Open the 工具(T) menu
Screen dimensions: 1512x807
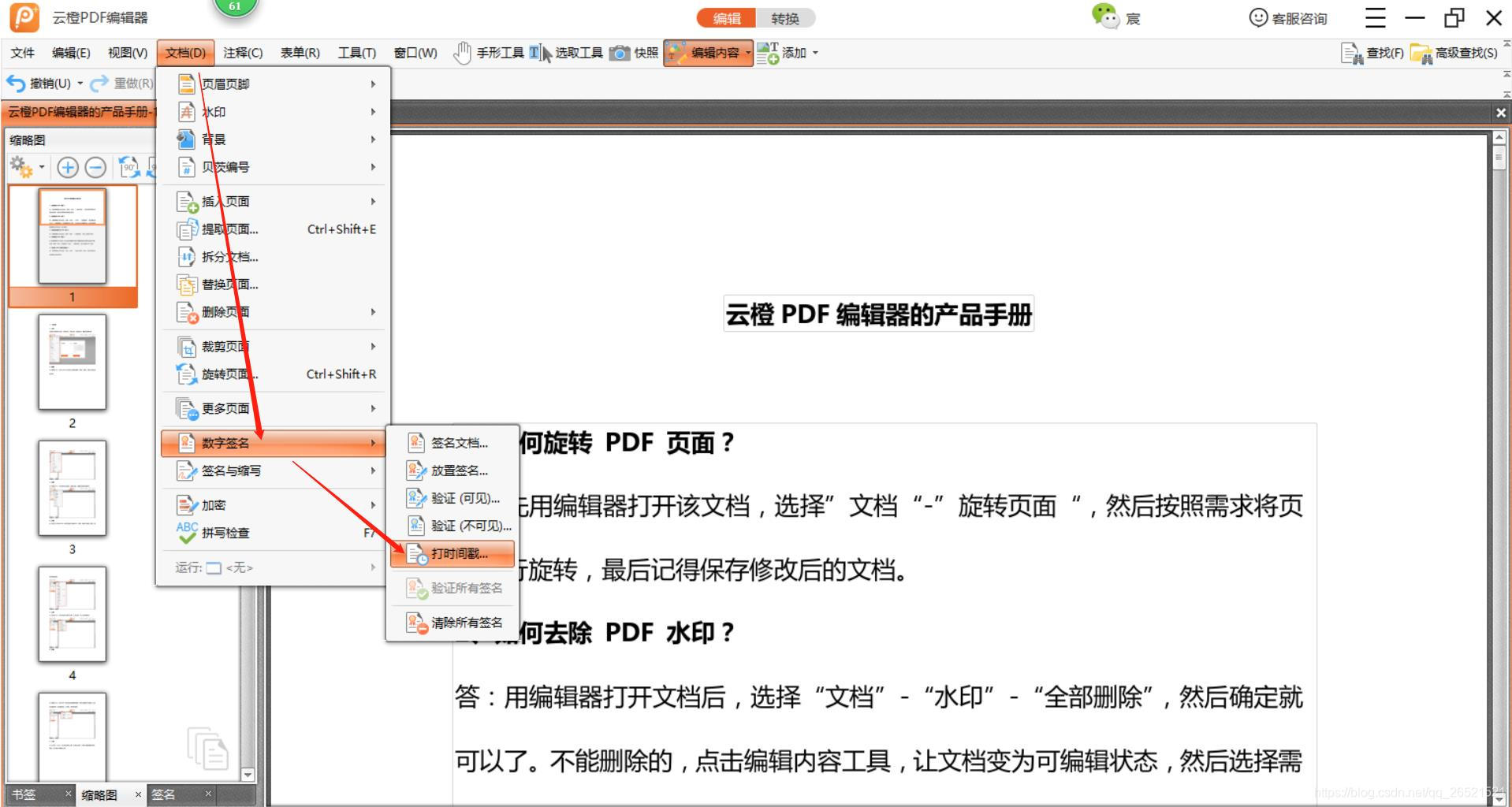(x=357, y=53)
